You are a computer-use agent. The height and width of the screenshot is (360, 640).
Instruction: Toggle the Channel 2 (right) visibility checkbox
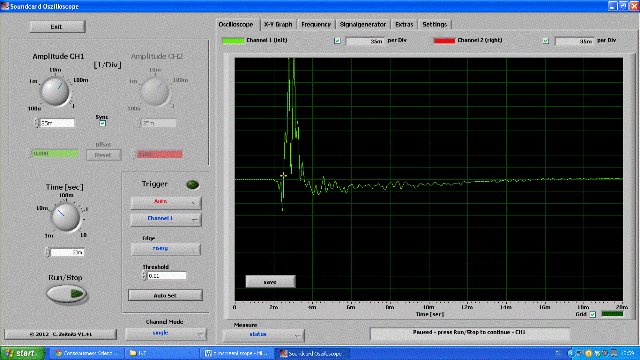(546, 41)
